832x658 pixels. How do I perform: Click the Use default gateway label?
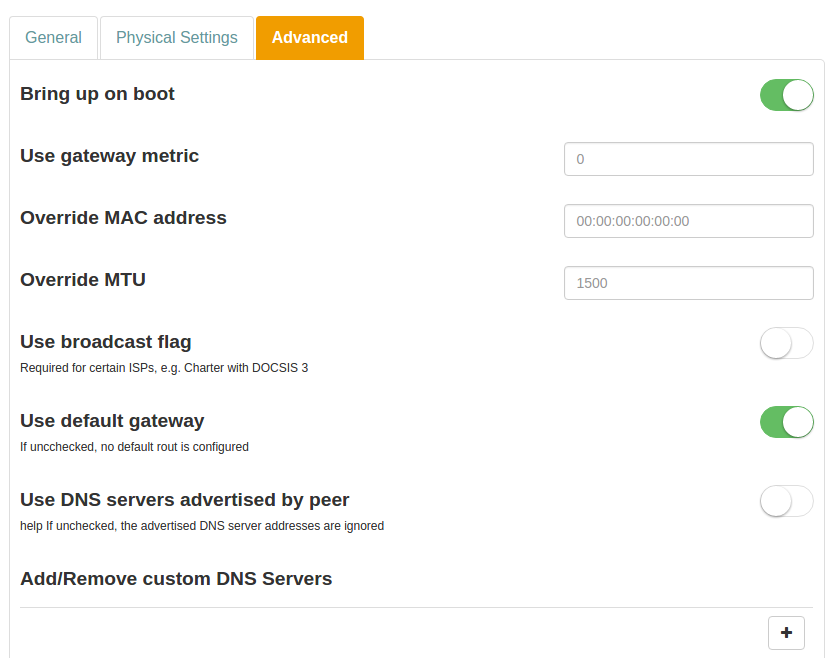tap(112, 421)
